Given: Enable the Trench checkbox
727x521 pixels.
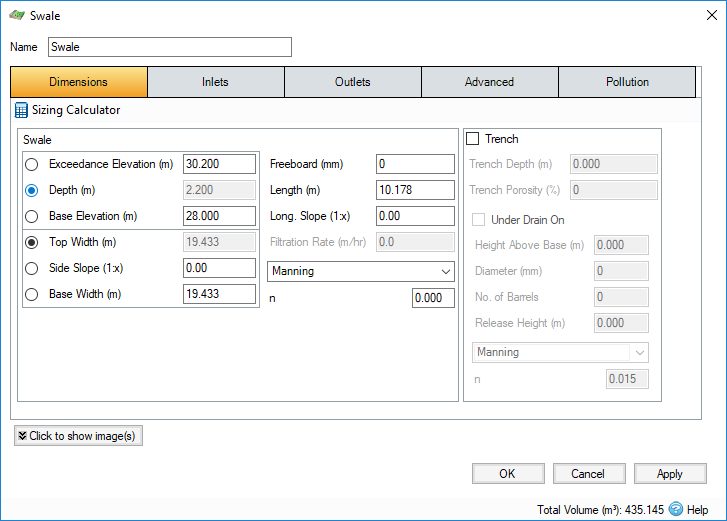Looking at the screenshot, I should pyautogui.click(x=473, y=139).
